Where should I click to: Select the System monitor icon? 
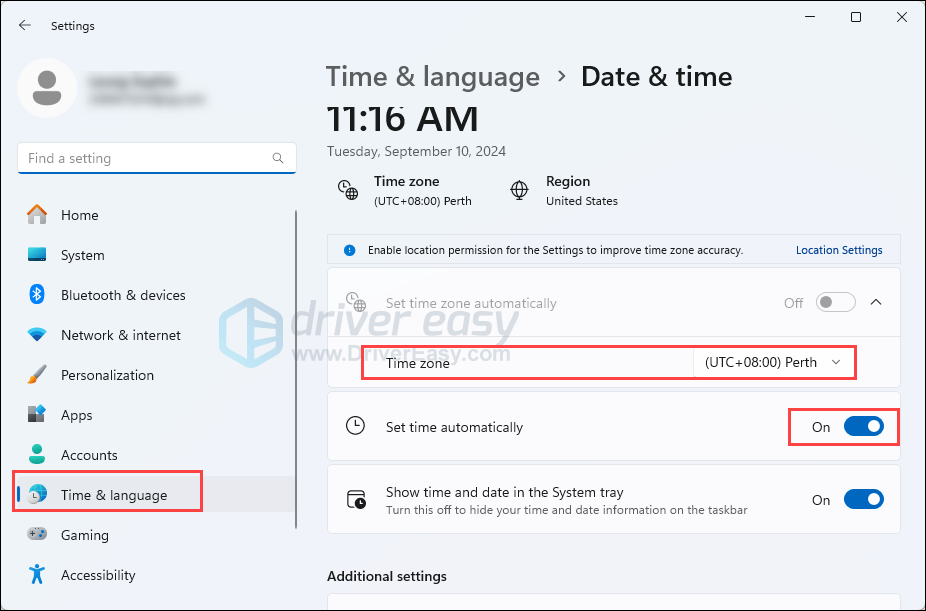37,254
